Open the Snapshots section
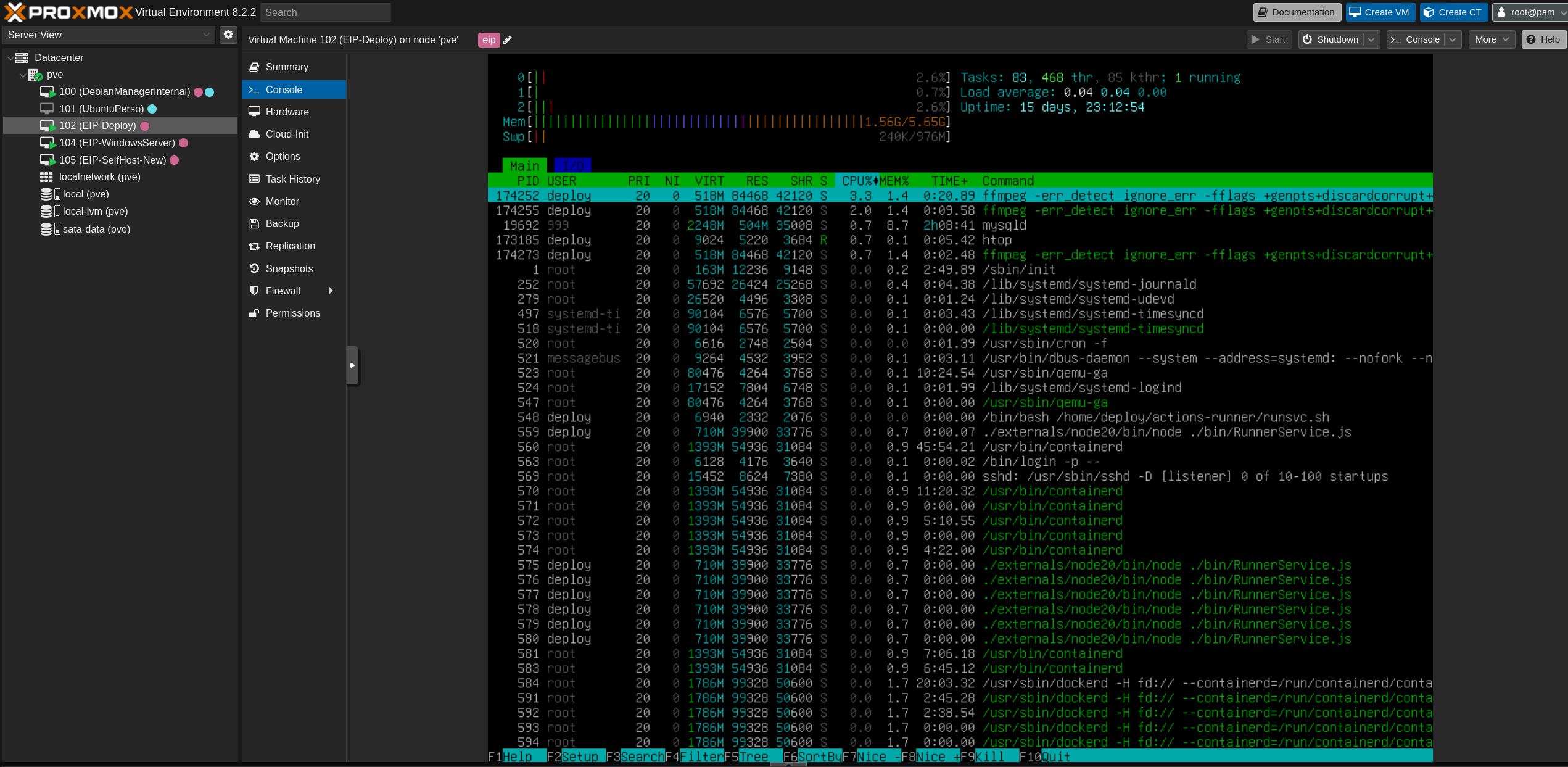The height and width of the screenshot is (767, 1568). point(294,268)
